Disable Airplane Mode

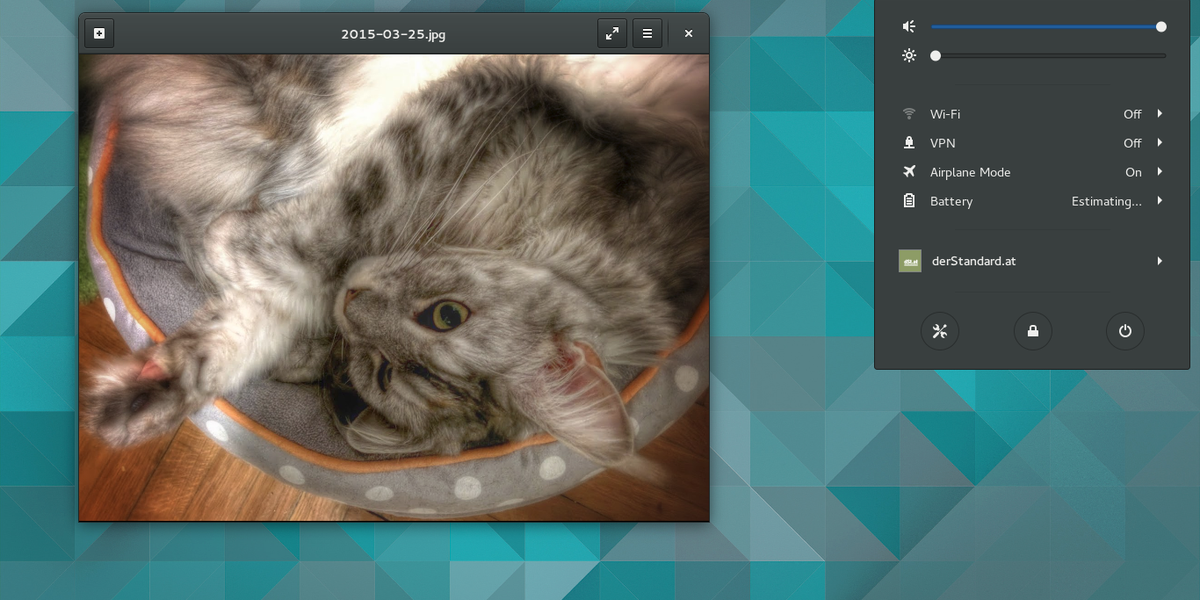pyautogui.click(x=1134, y=172)
